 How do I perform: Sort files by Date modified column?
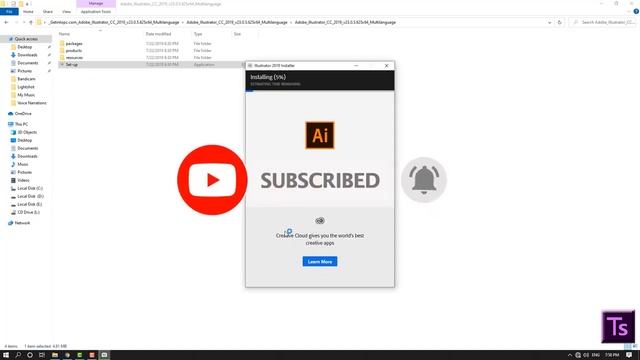[158, 34]
